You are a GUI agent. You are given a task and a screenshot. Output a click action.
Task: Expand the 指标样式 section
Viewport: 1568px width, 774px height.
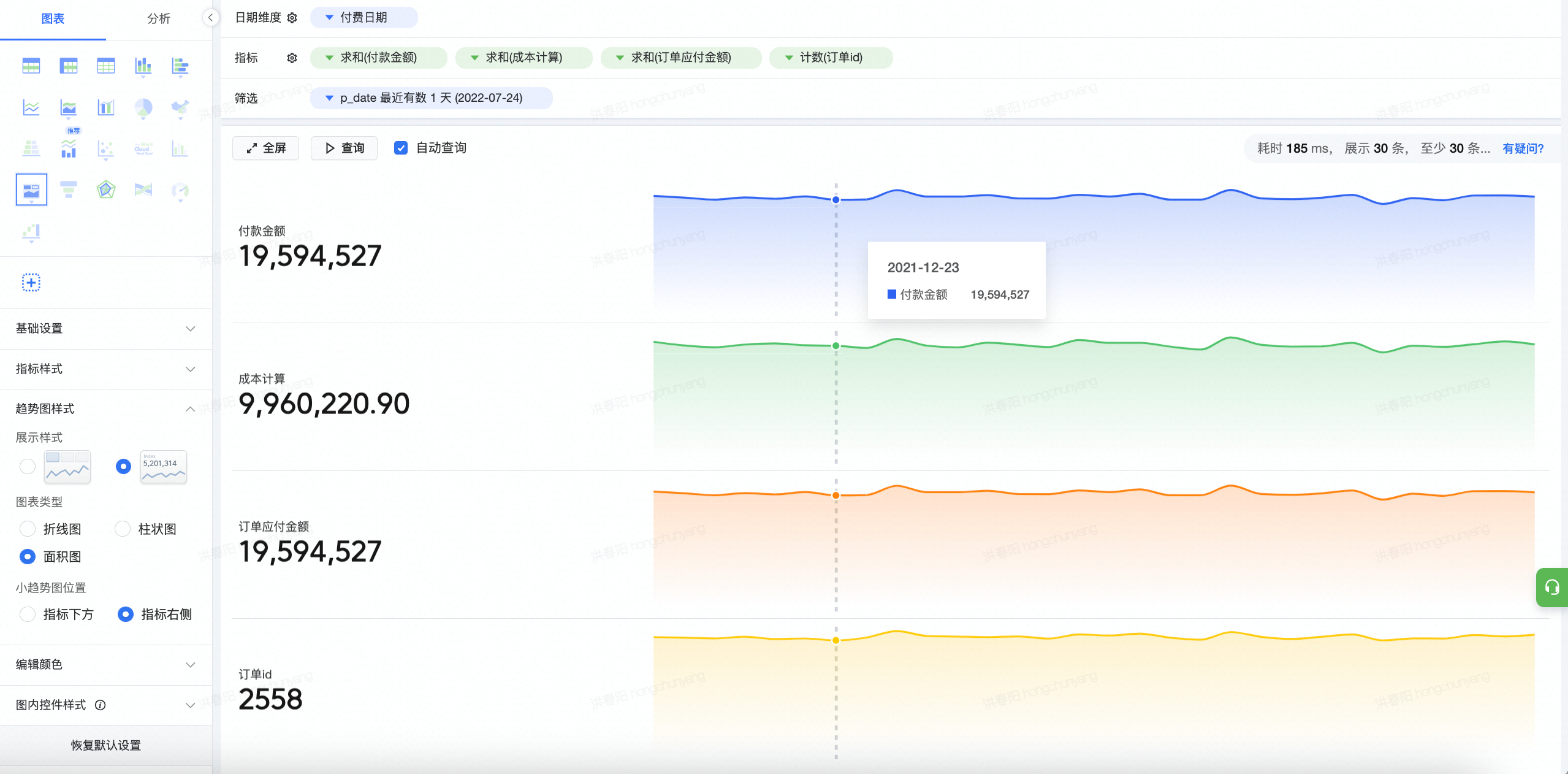(x=106, y=369)
